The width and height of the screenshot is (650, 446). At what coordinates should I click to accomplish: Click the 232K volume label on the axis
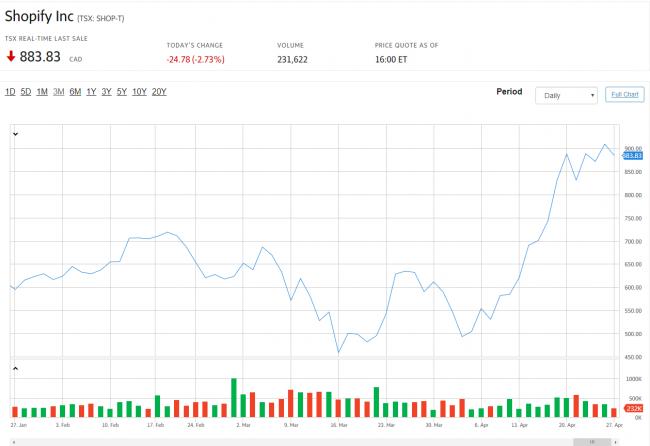point(633,408)
